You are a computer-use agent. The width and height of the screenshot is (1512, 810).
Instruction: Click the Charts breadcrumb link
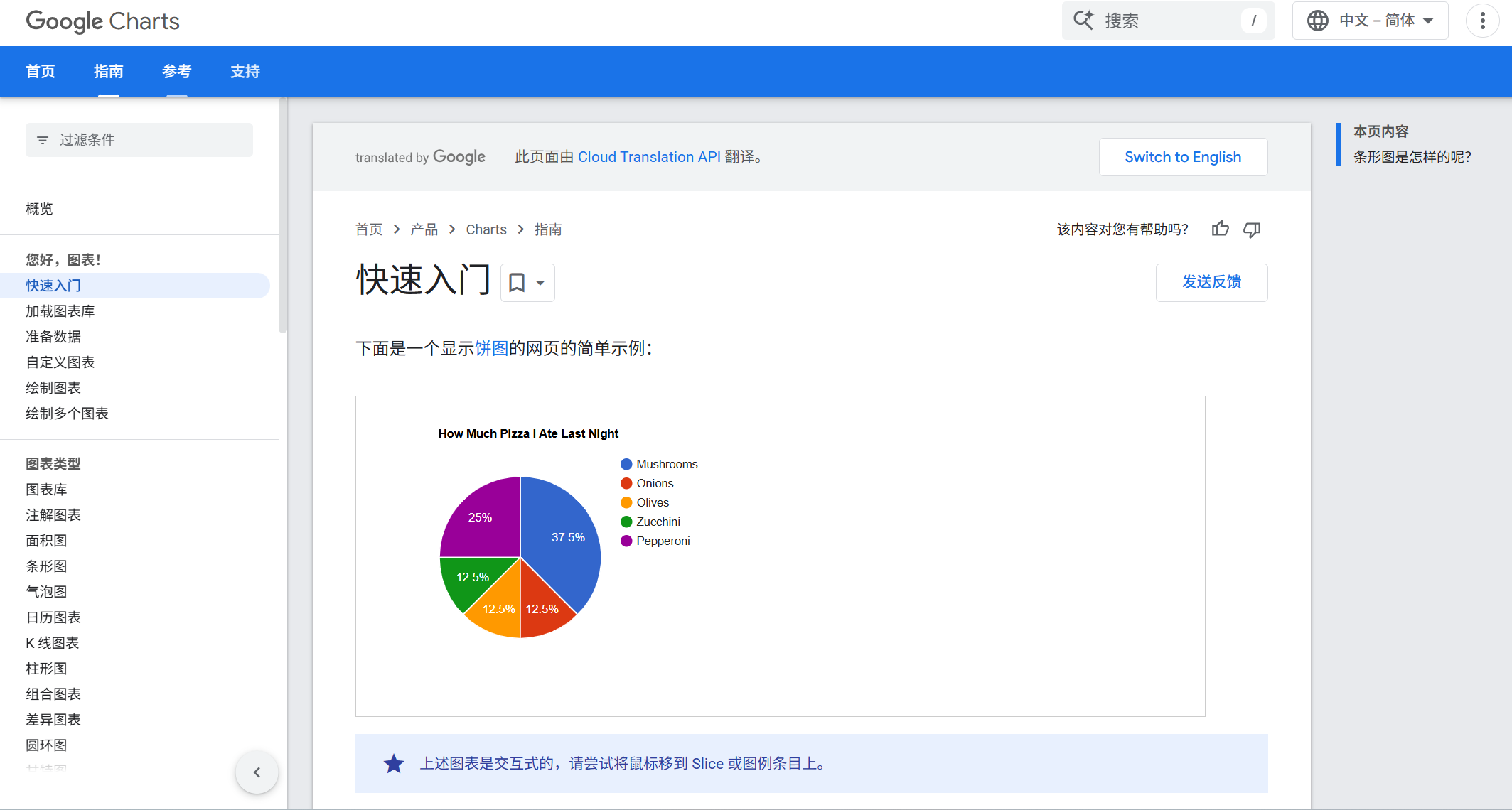pyautogui.click(x=486, y=229)
